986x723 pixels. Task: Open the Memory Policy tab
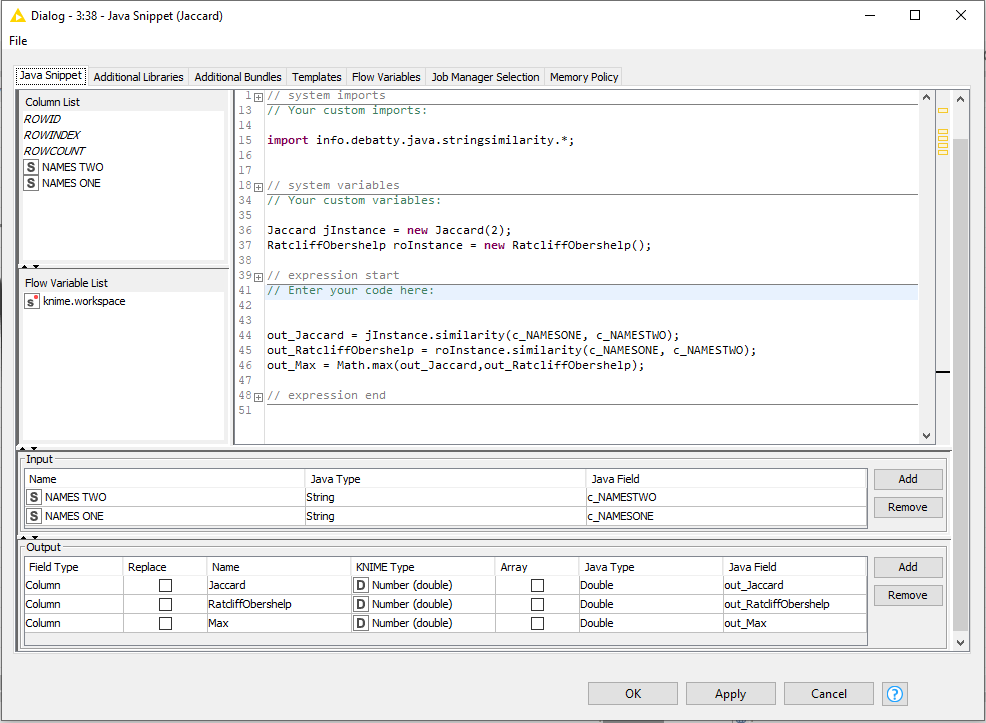[584, 77]
